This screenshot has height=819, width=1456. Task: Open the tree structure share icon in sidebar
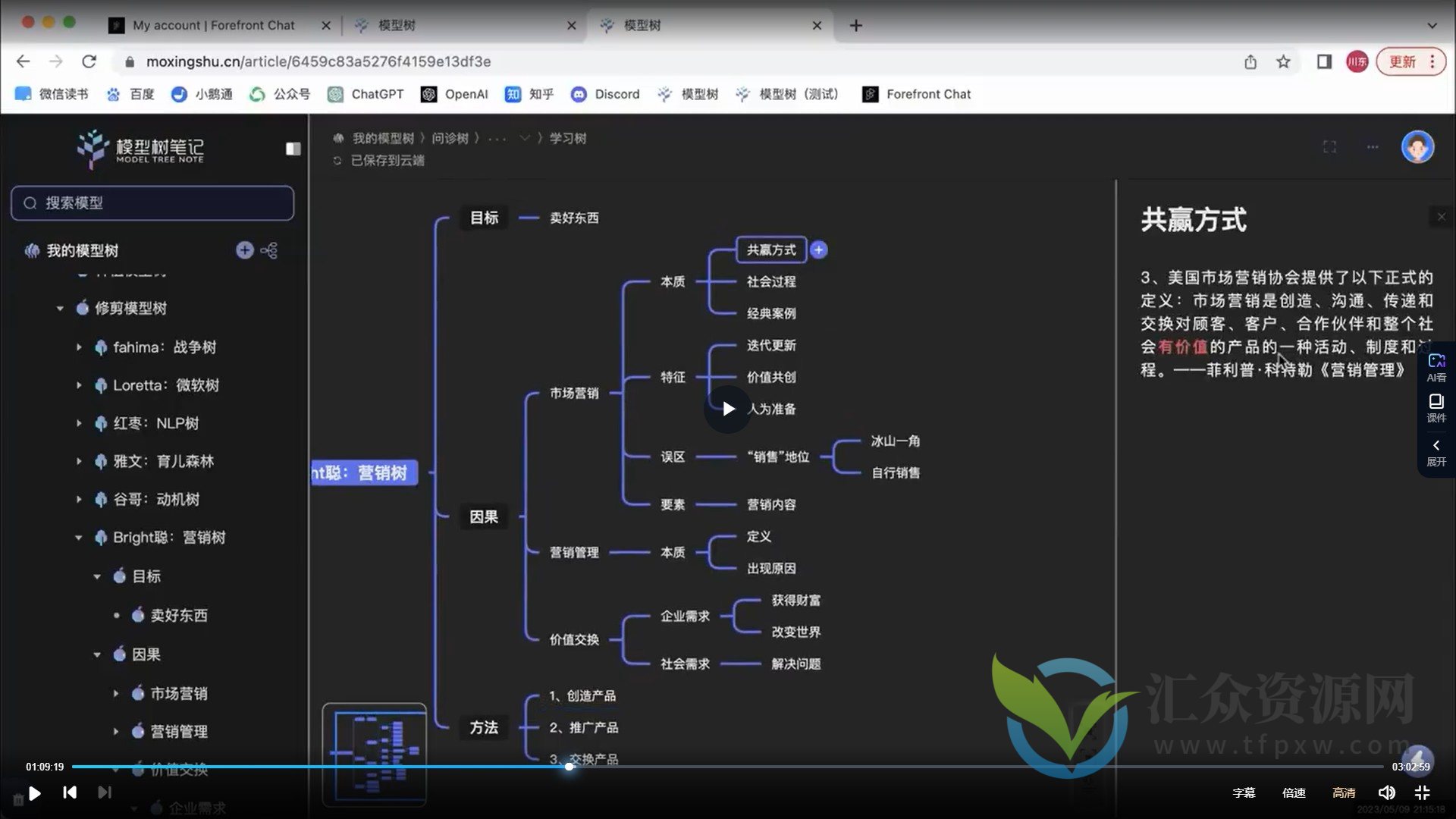[269, 250]
